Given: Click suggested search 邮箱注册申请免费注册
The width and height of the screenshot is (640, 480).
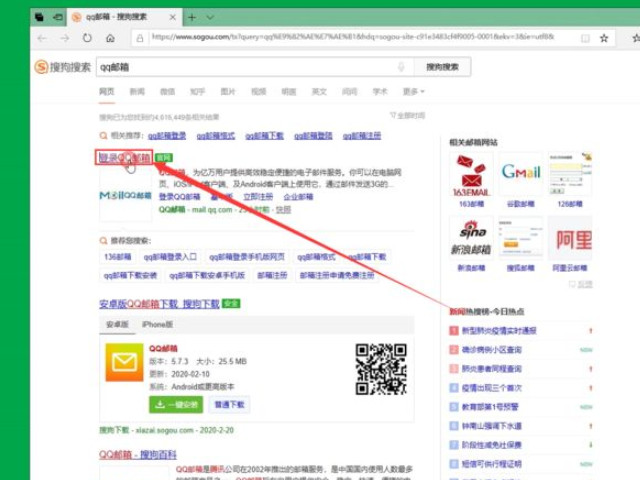Looking at the screenshot, I should tap(337, 276).
